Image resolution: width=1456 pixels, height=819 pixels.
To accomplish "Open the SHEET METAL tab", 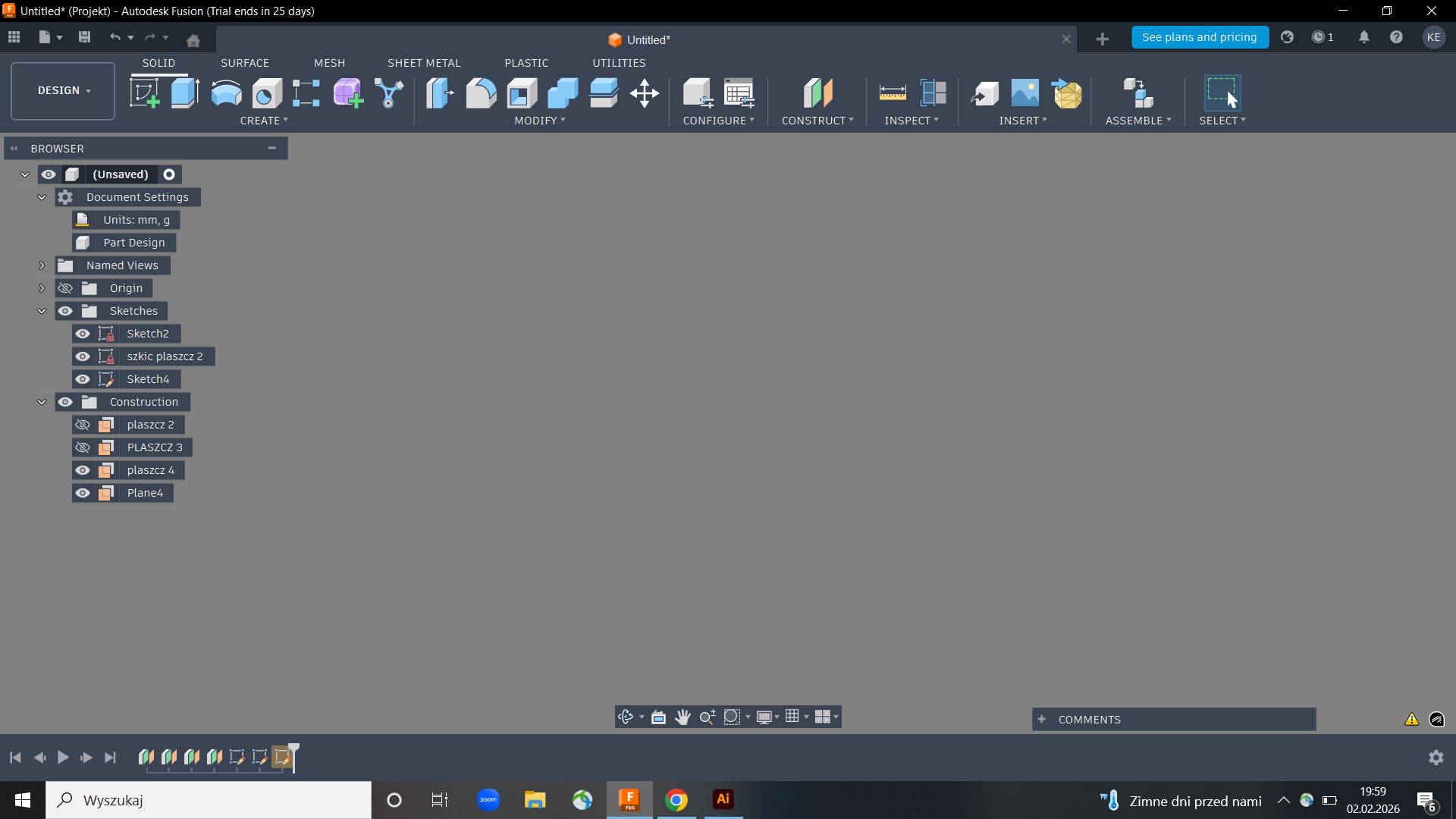I will click(423, 63).
